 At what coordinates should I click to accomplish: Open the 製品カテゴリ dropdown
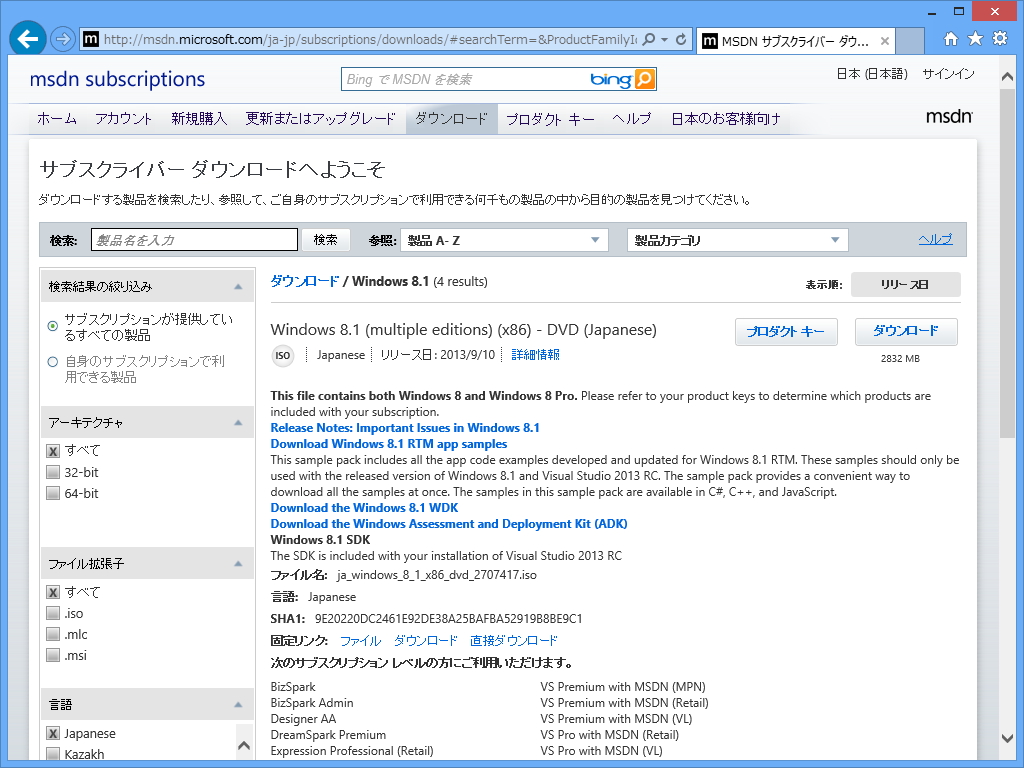(737, 239)
